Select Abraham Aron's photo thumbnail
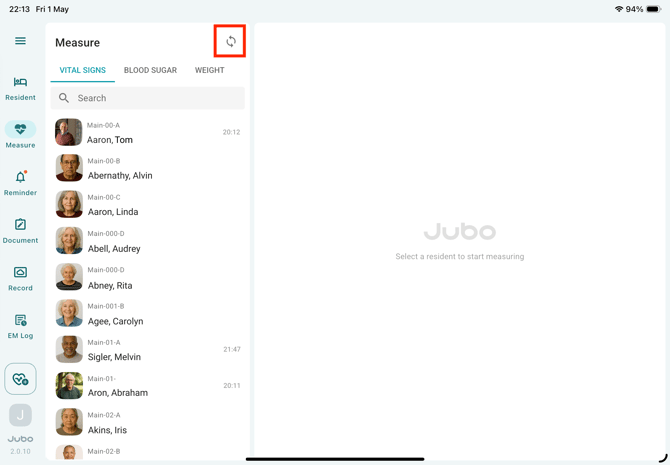This screenshot has height=465, width=670. 69,386
